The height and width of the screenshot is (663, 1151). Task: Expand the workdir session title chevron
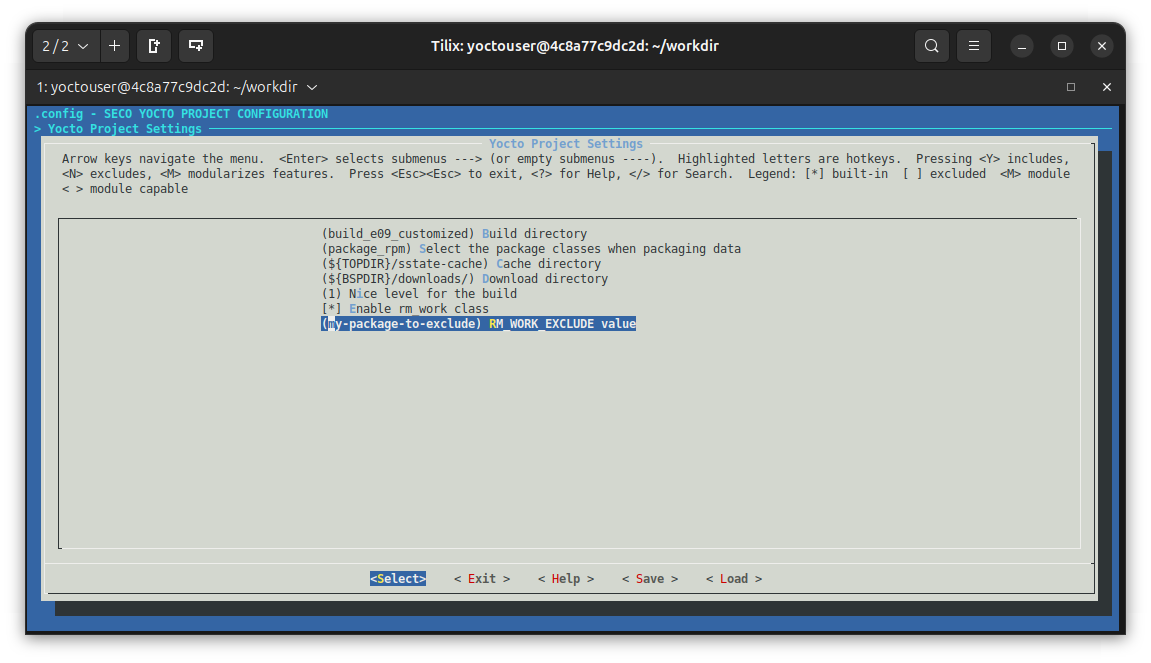tap(311, 87)
